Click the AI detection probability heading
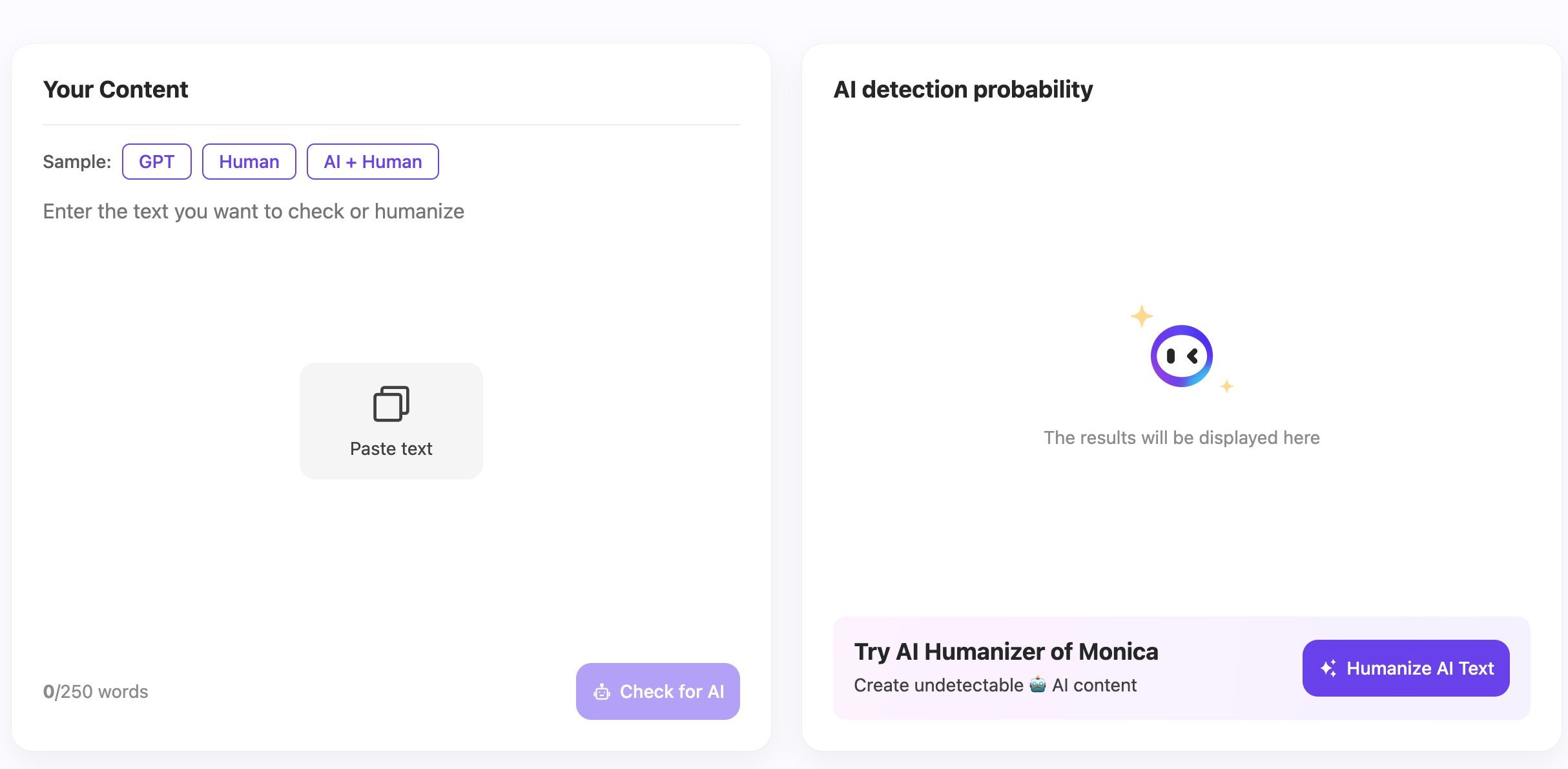Image resolution: width=1568 pixels, height=769 pixels. [x=963, y=89]
